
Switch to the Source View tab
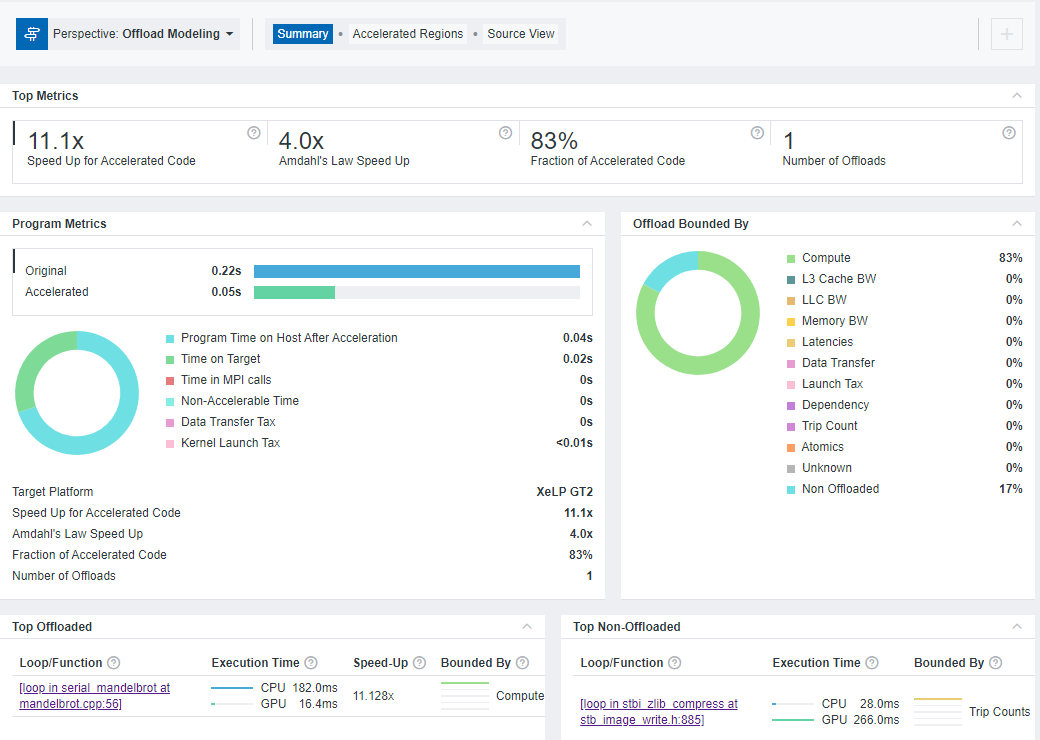[521, 34]
